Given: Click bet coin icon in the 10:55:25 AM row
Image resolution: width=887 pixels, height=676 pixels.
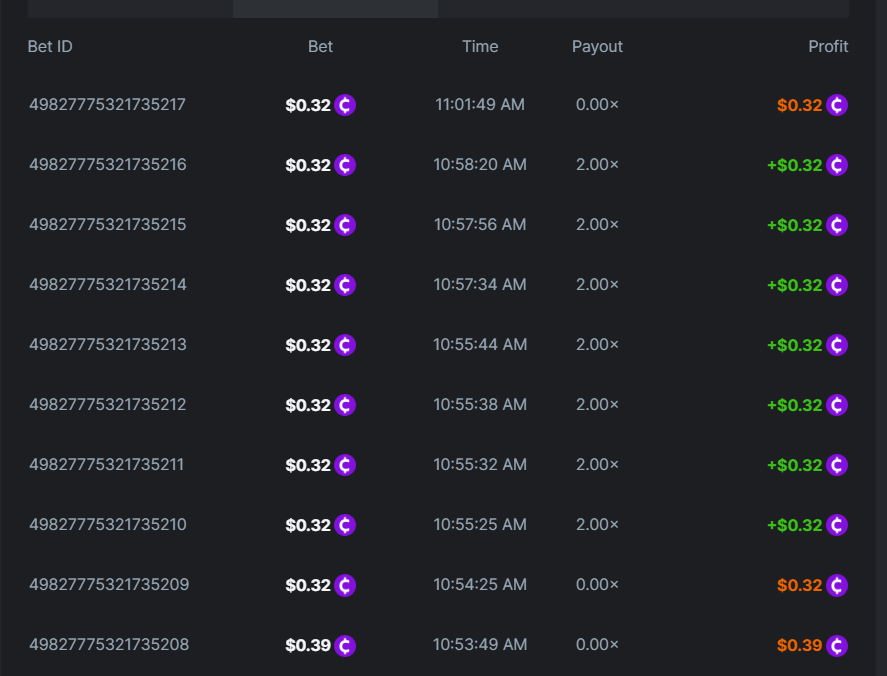Looking at the screenshot, I should point(345,525).
